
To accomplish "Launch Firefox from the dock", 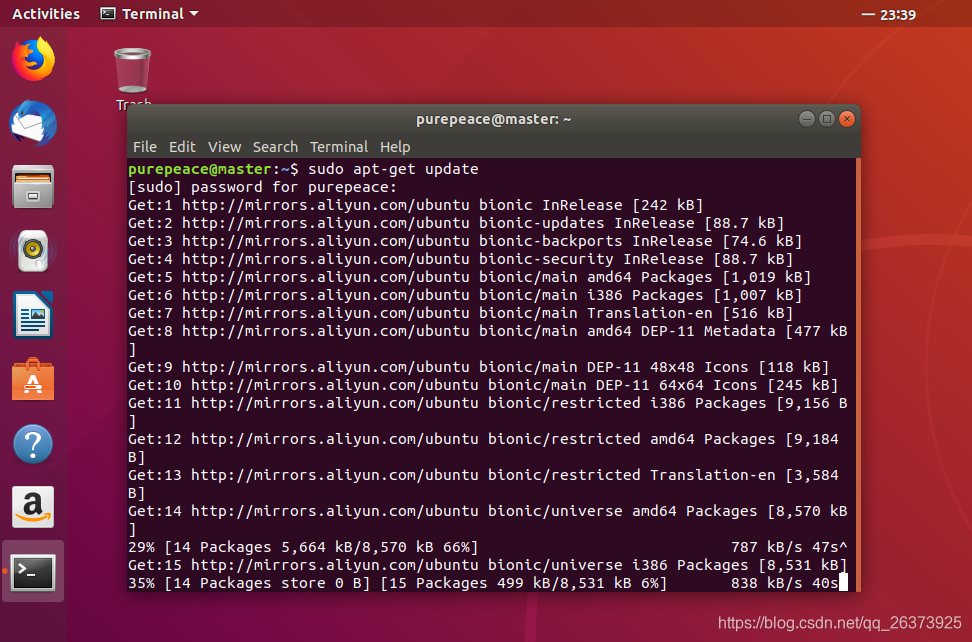I will click(x=33, y=59).
